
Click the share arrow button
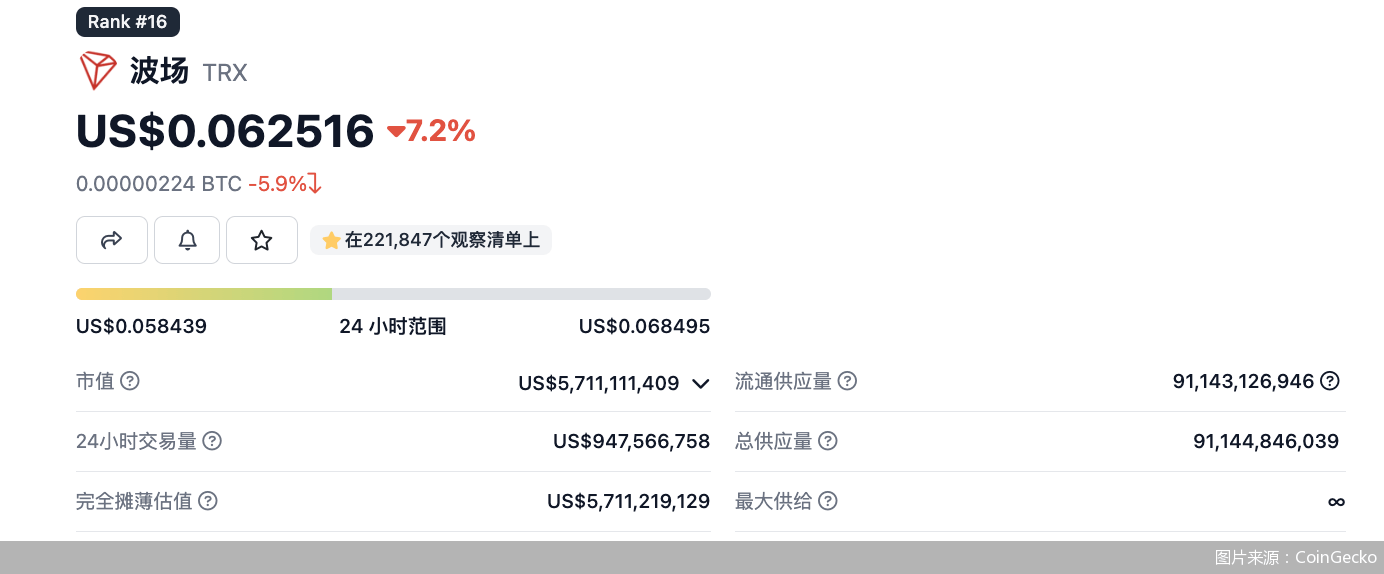coord(112,240)
